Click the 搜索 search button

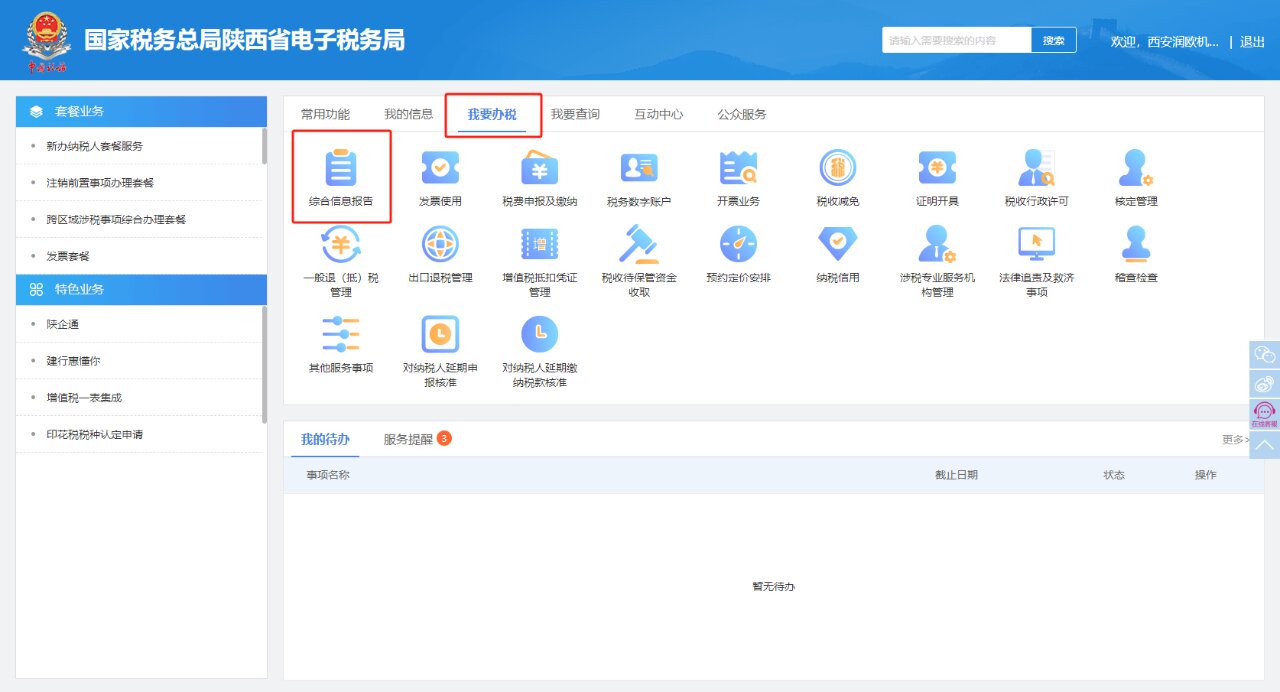pyautogui.click(x=1053, y=39)
